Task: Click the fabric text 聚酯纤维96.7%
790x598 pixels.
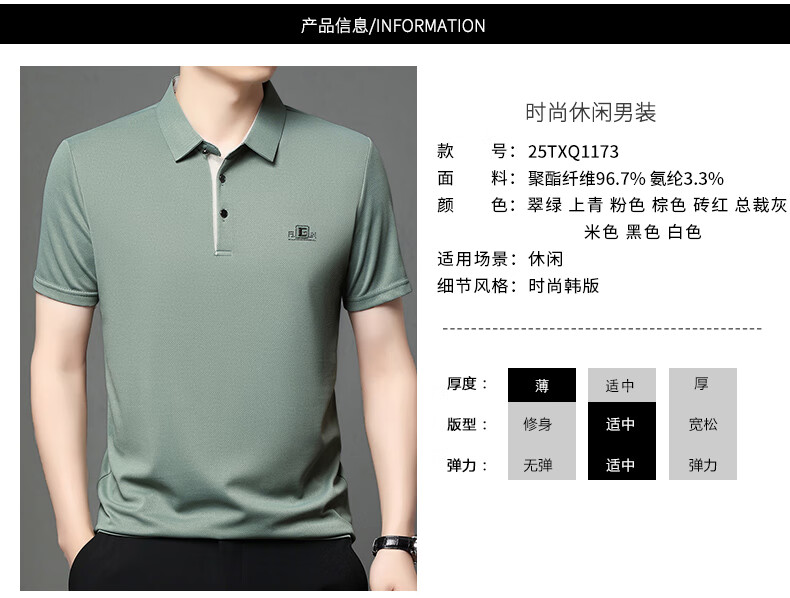Action: click(x=586, y=178)
